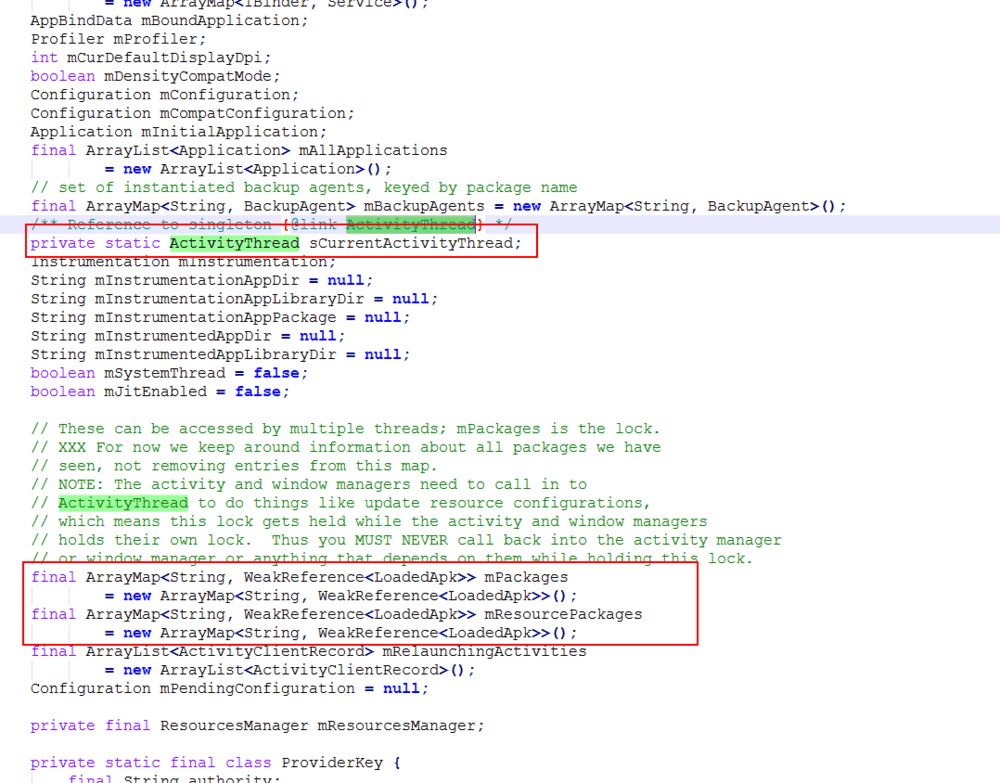Click the "ProviderKey" class name
This screenshot has width=1000, height=783.
coord(332,763)
